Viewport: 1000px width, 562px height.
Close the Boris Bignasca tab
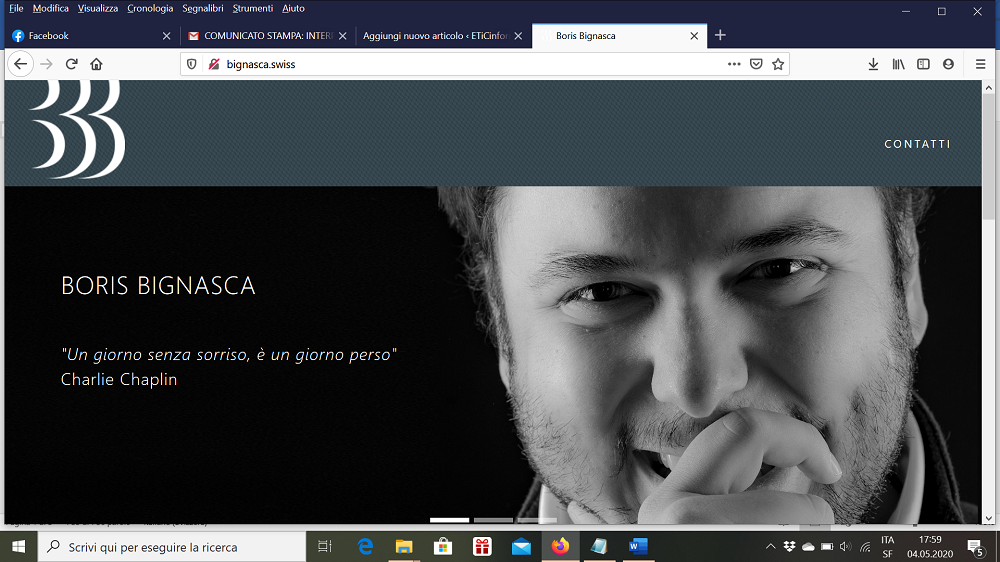pos(694,36)
